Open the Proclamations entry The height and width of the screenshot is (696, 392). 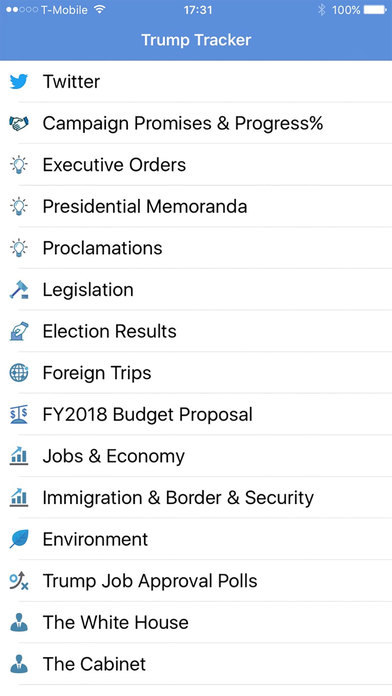tap(196, 248)
